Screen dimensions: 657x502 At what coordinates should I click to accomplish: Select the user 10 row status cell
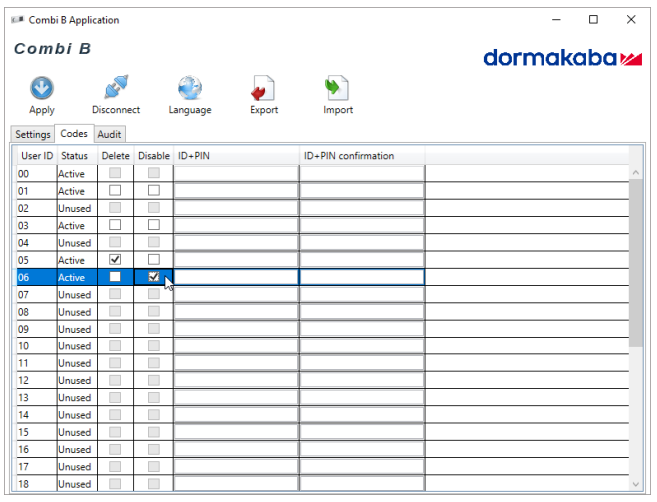[x=76, y=346]
